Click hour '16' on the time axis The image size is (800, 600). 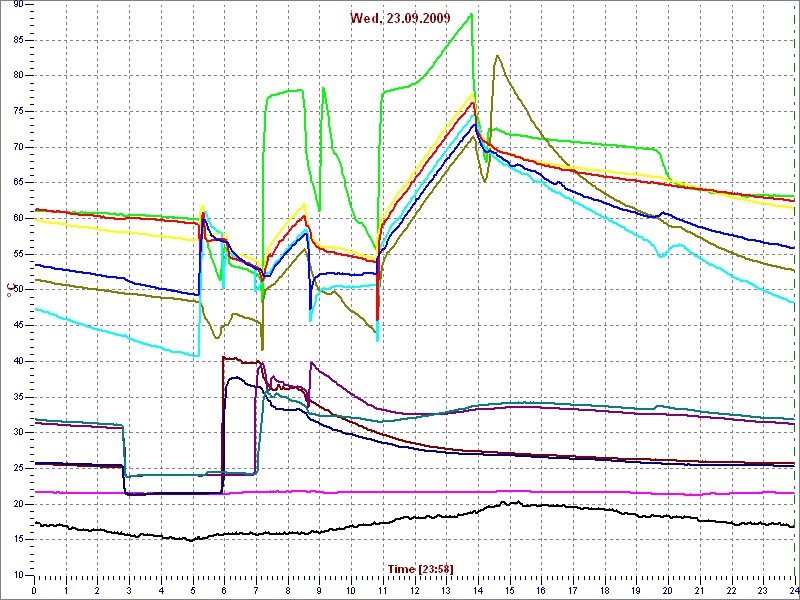540,590
